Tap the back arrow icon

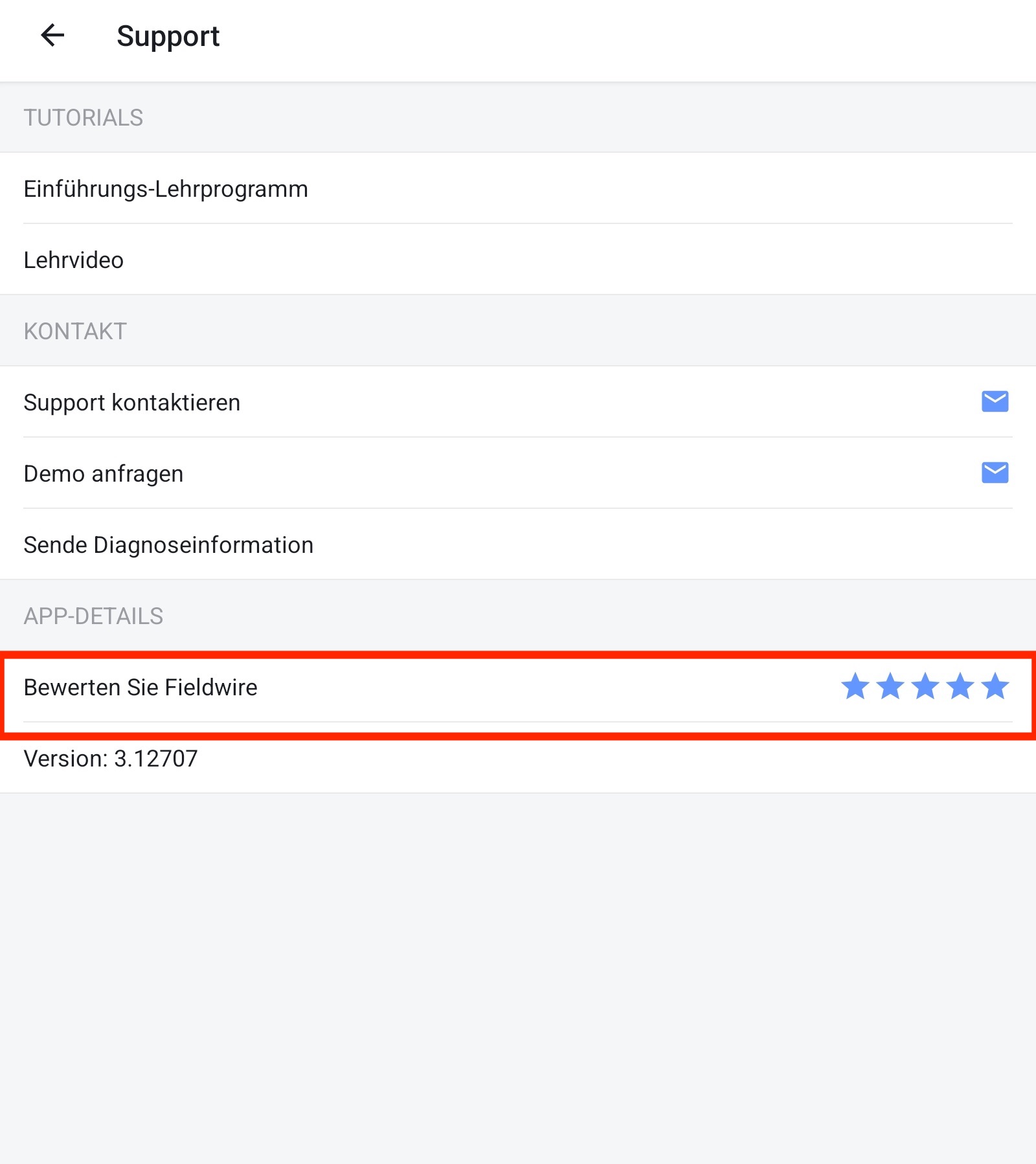click(52, 36)
